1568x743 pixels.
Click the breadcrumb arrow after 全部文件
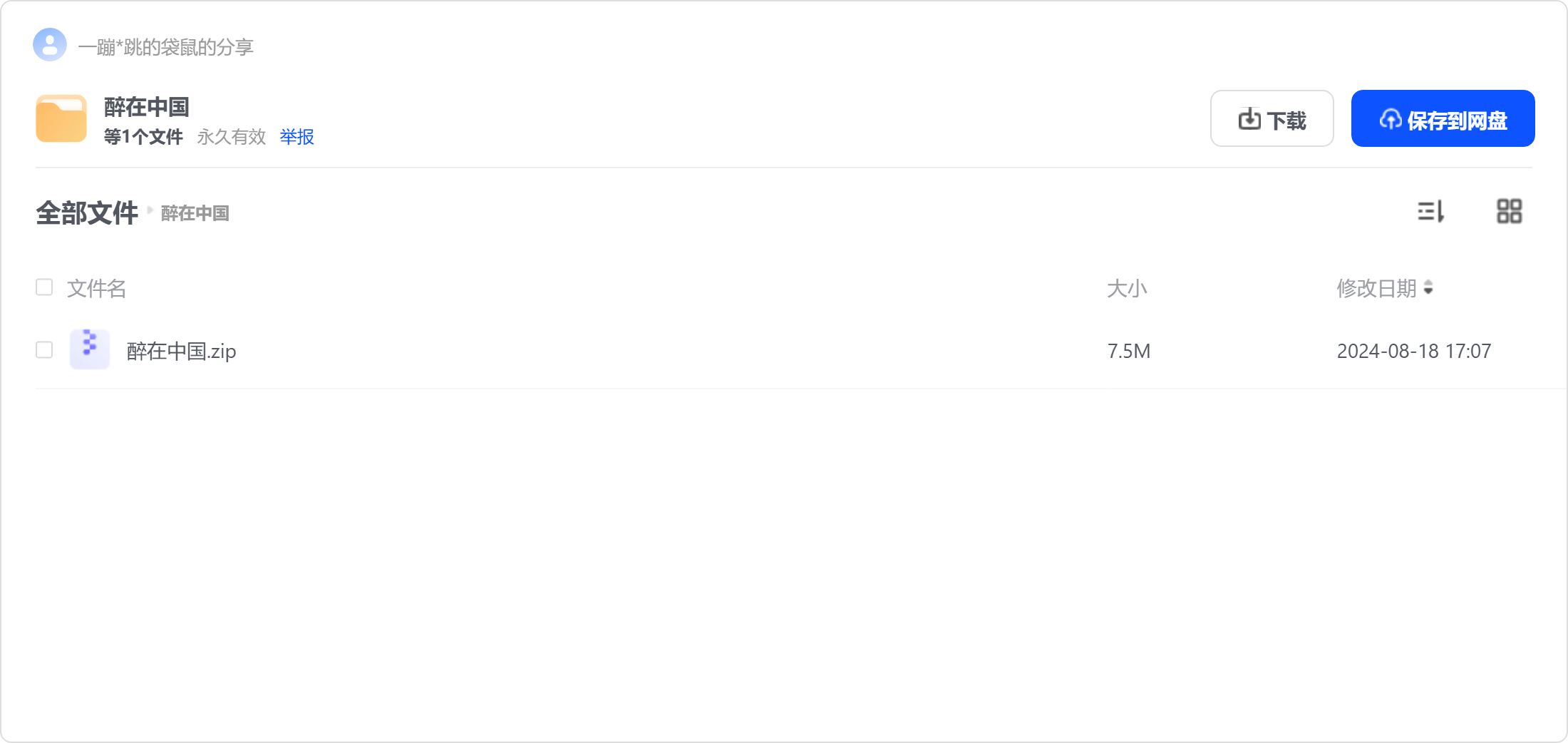(x=150, y=210)
